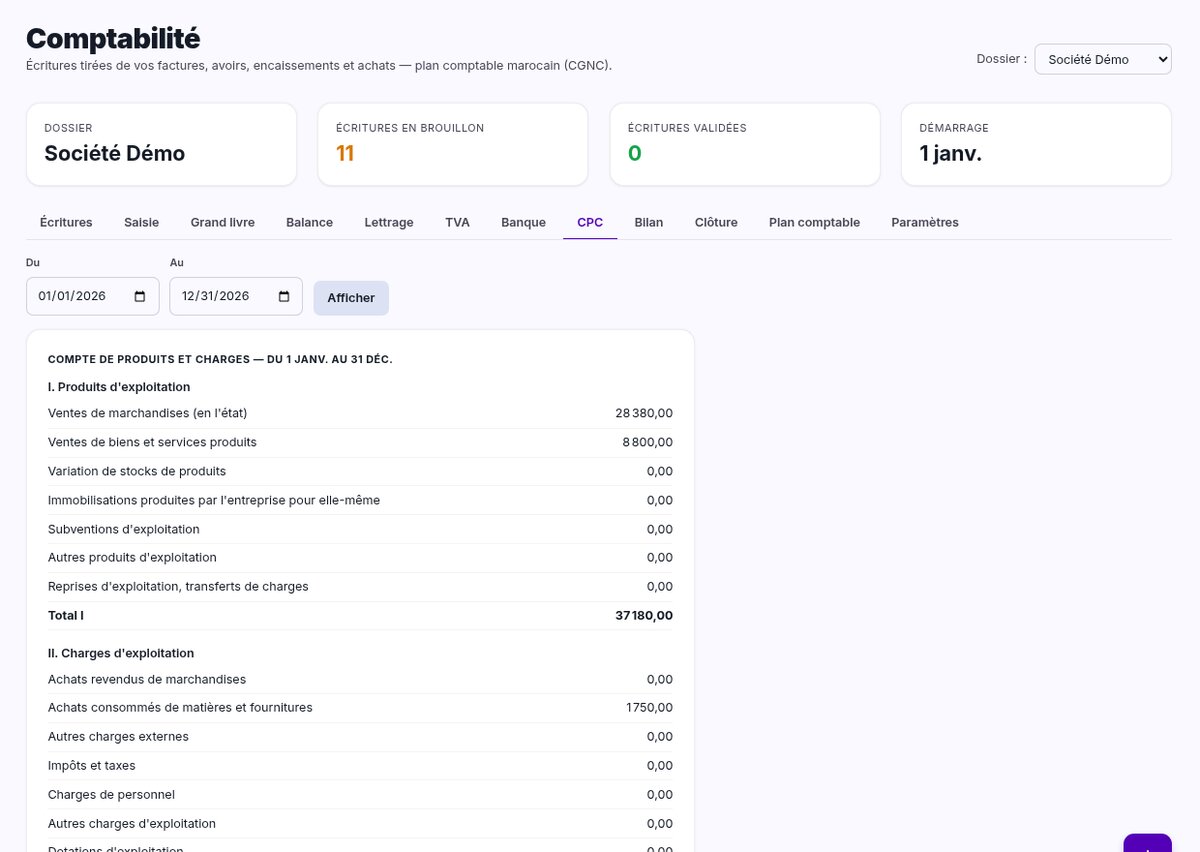Open the calendar picker in the Au date field
Screen dimensions: 1200x852
284,297
